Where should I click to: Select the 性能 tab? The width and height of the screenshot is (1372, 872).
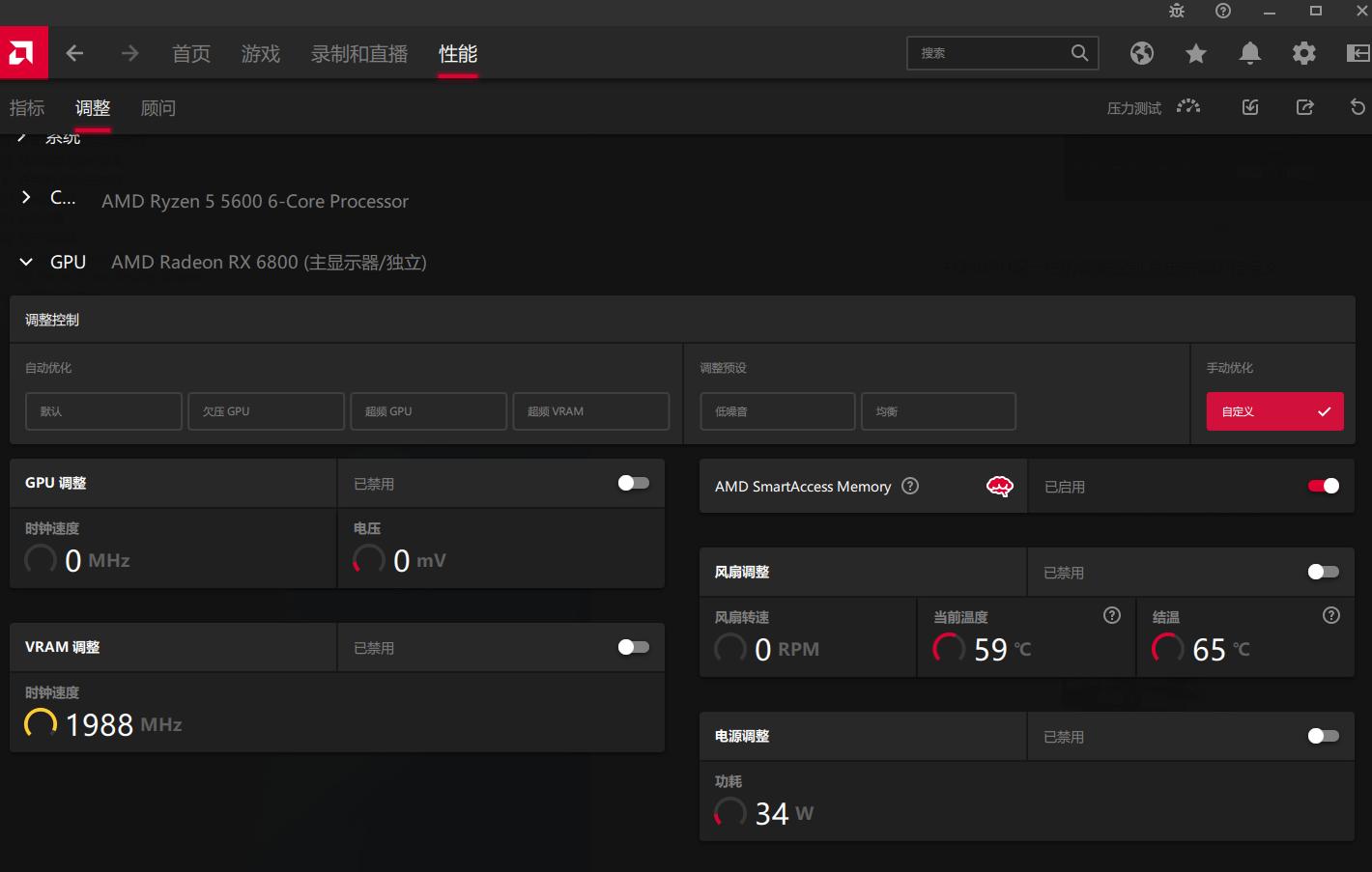(458, 54)
